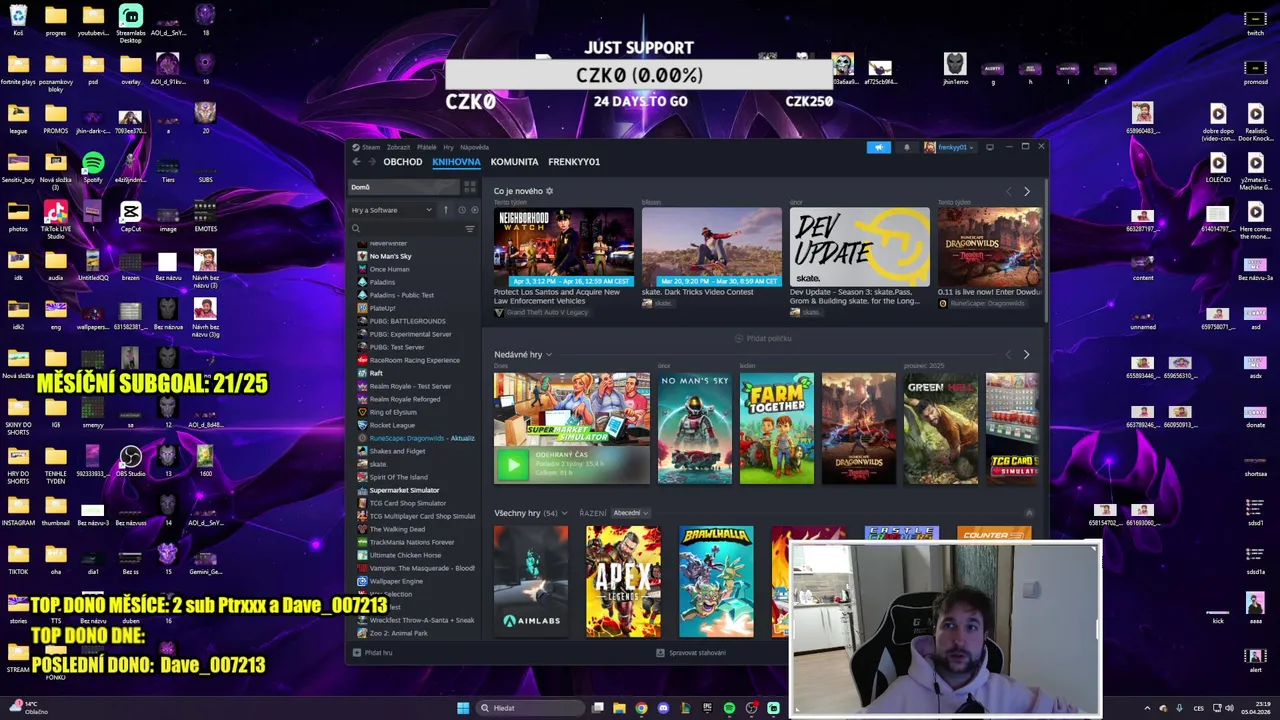Image resolution: width=1280 pixels, height=720 pixels.
Task: Collapse the Všechny hry shelf arrow
Action: coord(1029,513)
